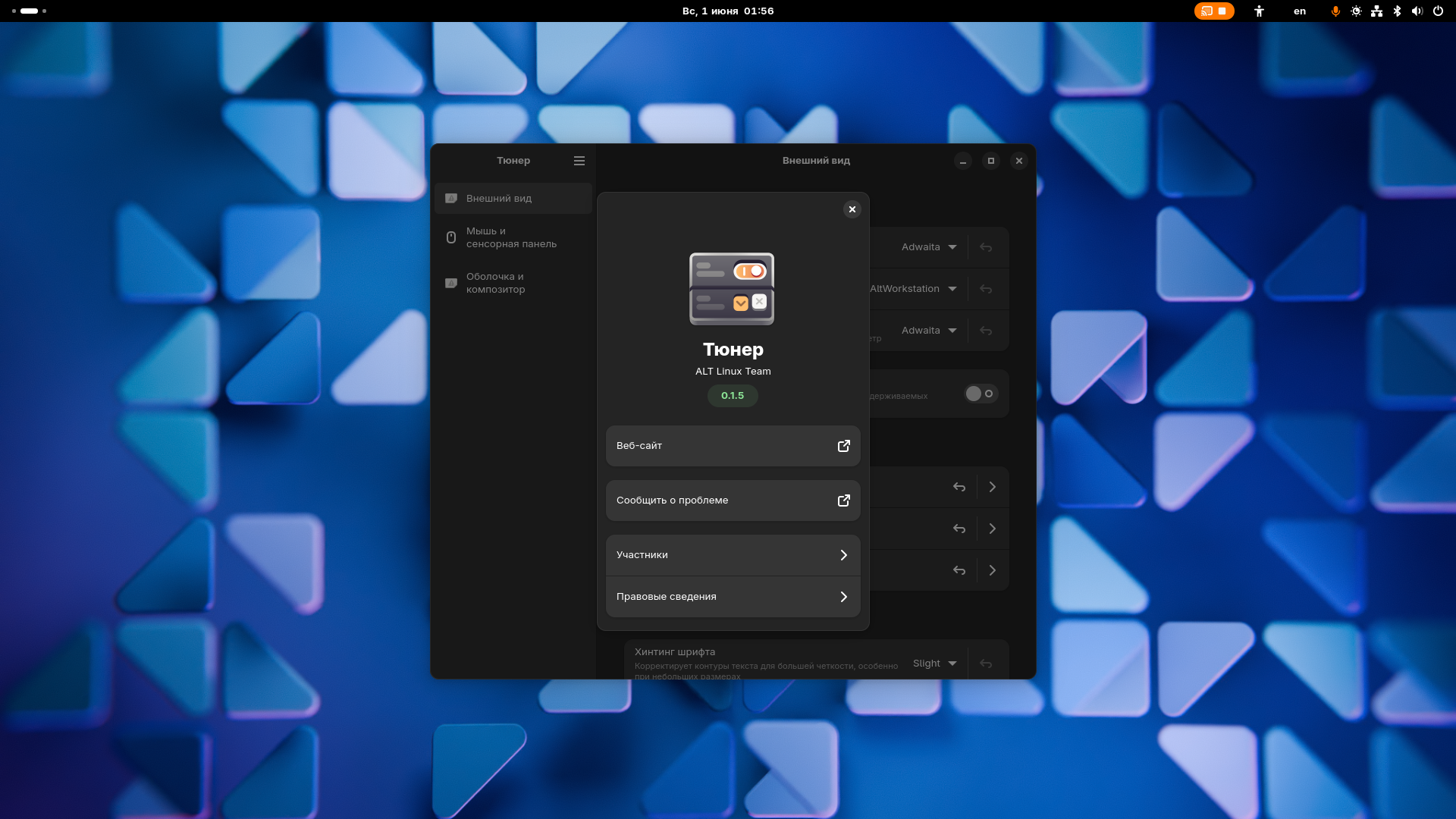Maximize the Тюнер window

click(x=991, y=161)
